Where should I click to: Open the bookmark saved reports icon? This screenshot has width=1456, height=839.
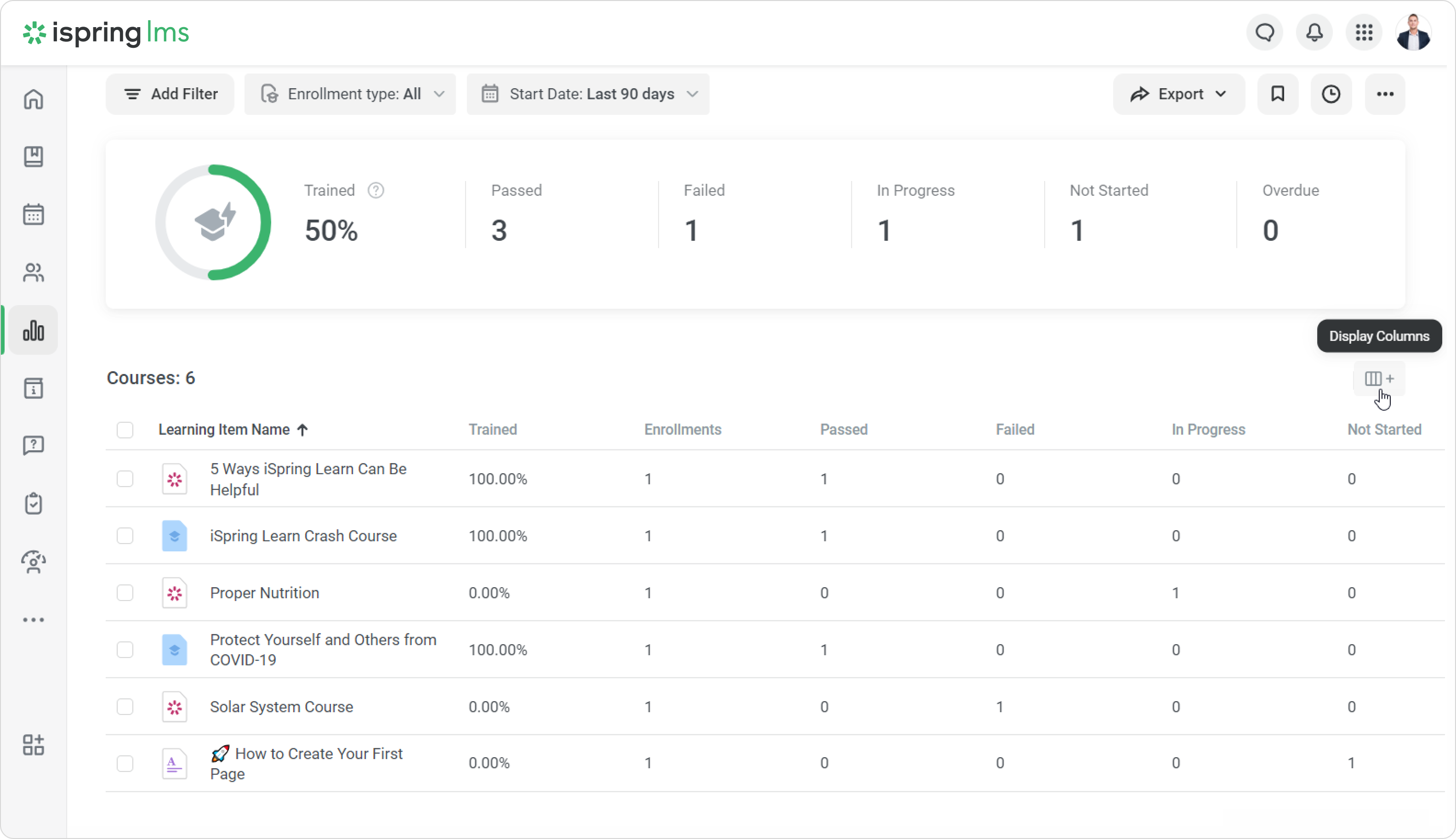[x=1277, y=94]
